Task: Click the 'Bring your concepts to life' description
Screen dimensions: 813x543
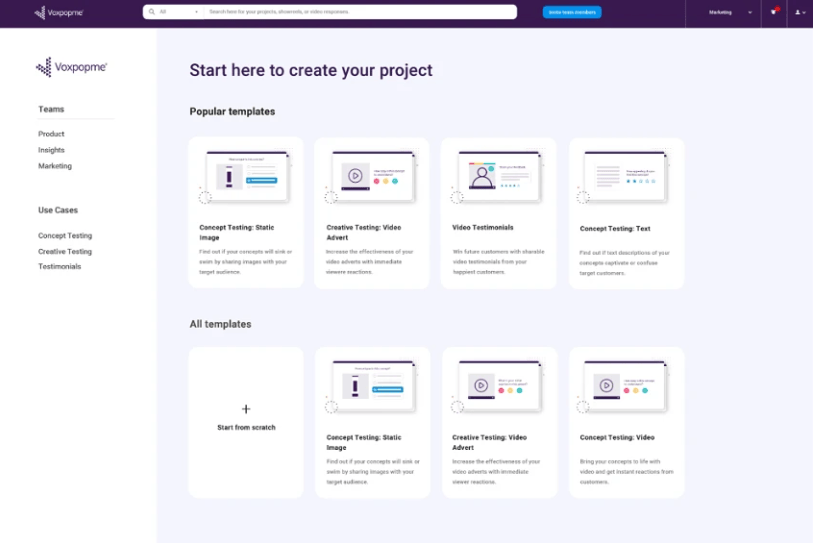Action: click(x=626, y=471)
